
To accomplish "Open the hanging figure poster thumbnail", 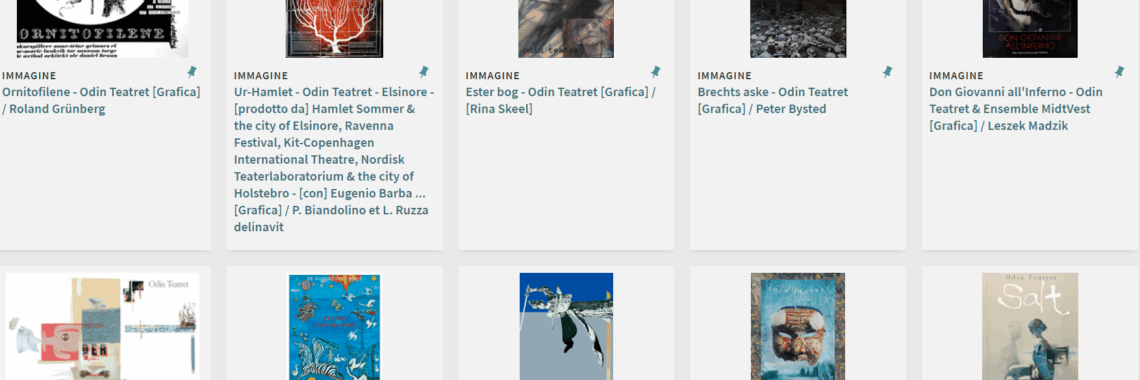I will click(566, 326).
